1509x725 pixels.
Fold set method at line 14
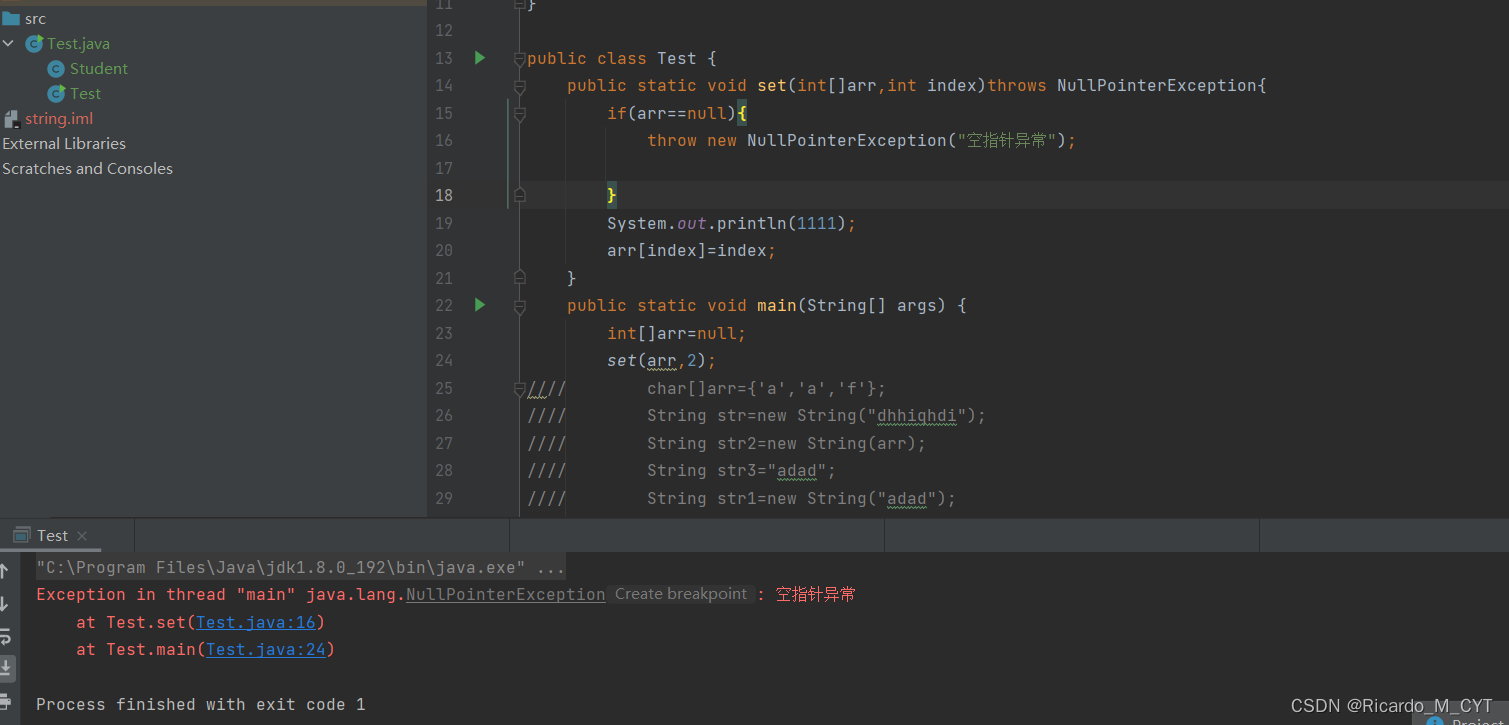[519, 86]
